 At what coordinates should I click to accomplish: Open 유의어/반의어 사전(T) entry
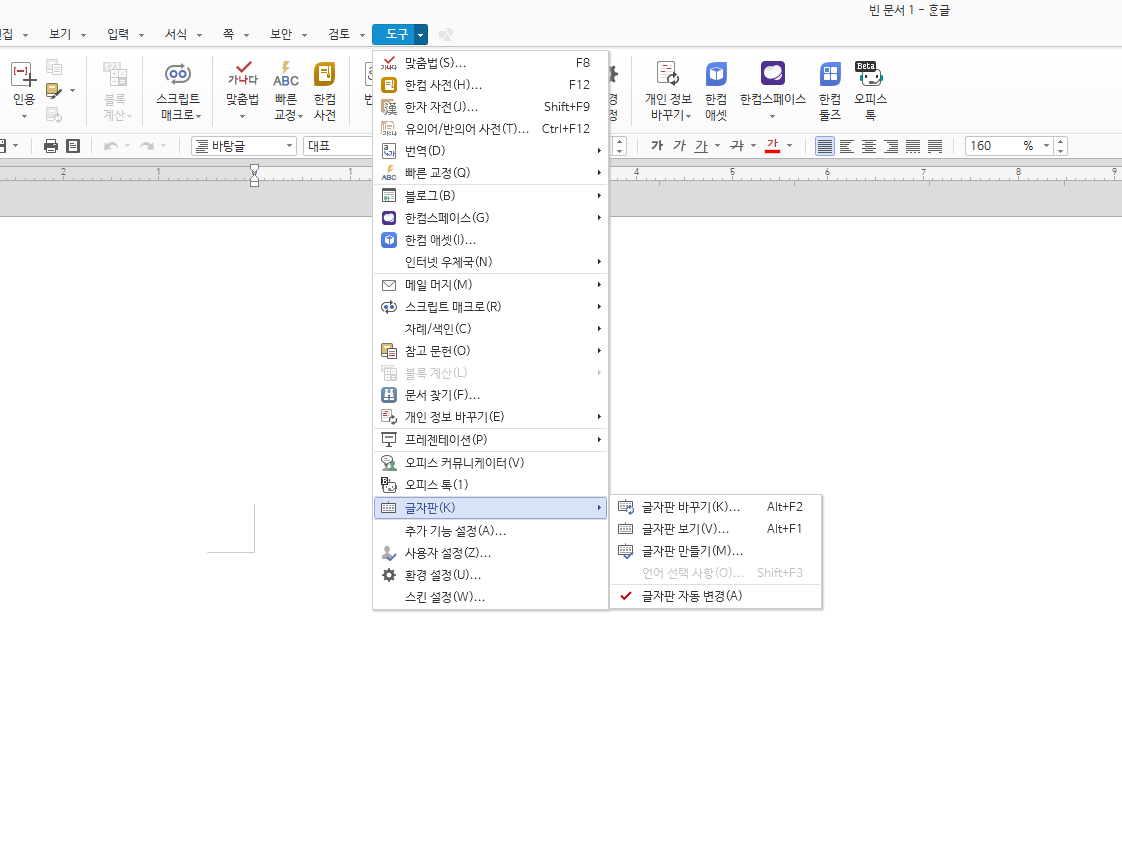tap(490, 129)
